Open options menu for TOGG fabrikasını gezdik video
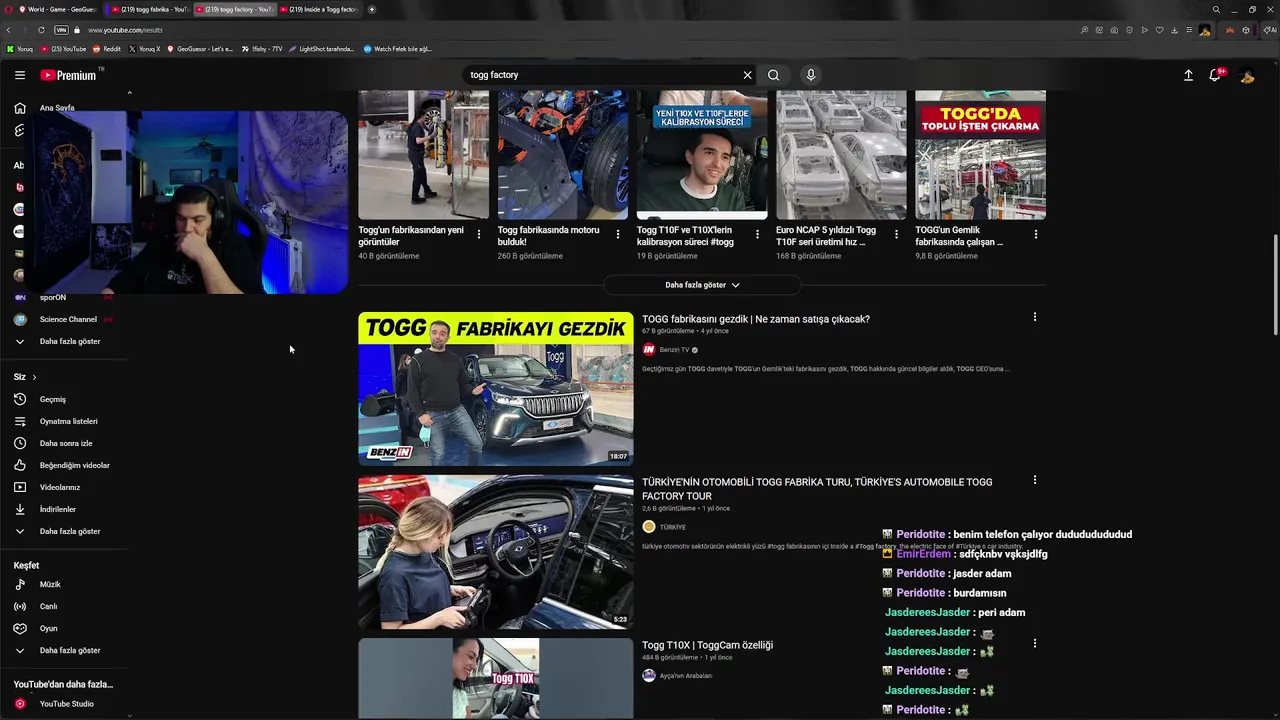This screenshot has width=1280, height=720. [x=1035, y=317]
